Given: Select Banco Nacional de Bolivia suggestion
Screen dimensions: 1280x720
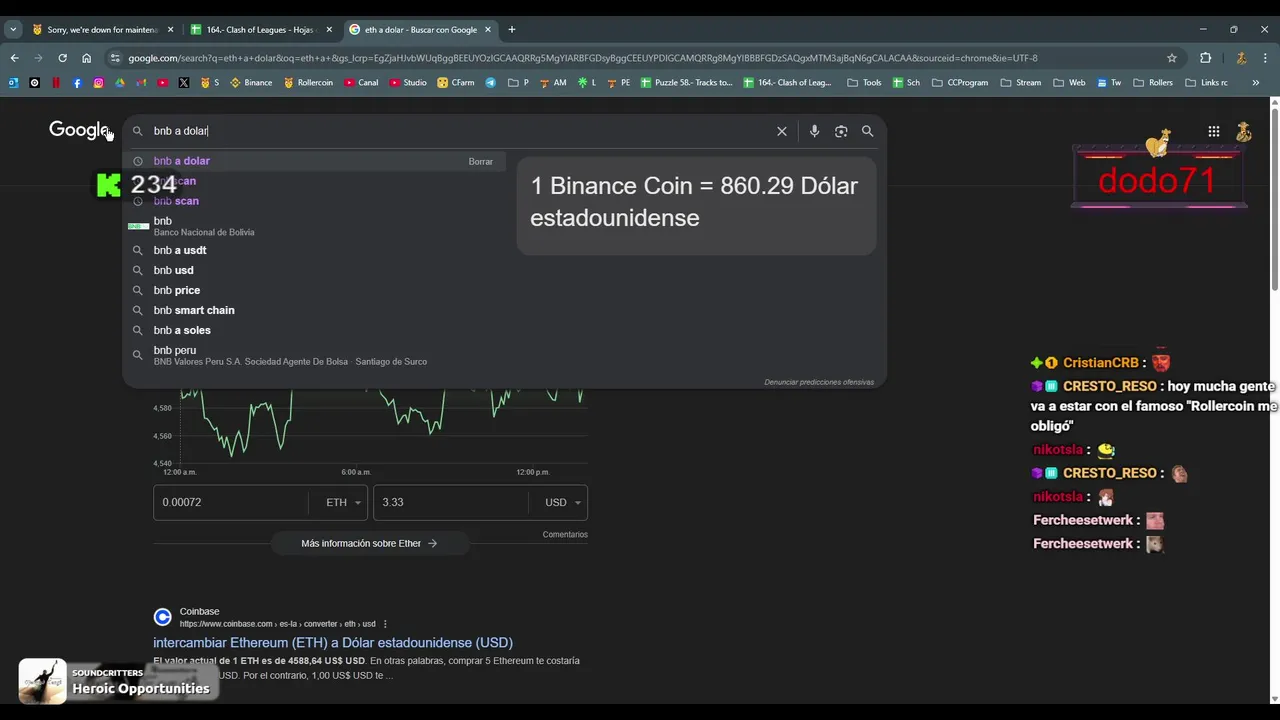Looking at the screenshot, I should pyautogui.click(x=315, y=226).
